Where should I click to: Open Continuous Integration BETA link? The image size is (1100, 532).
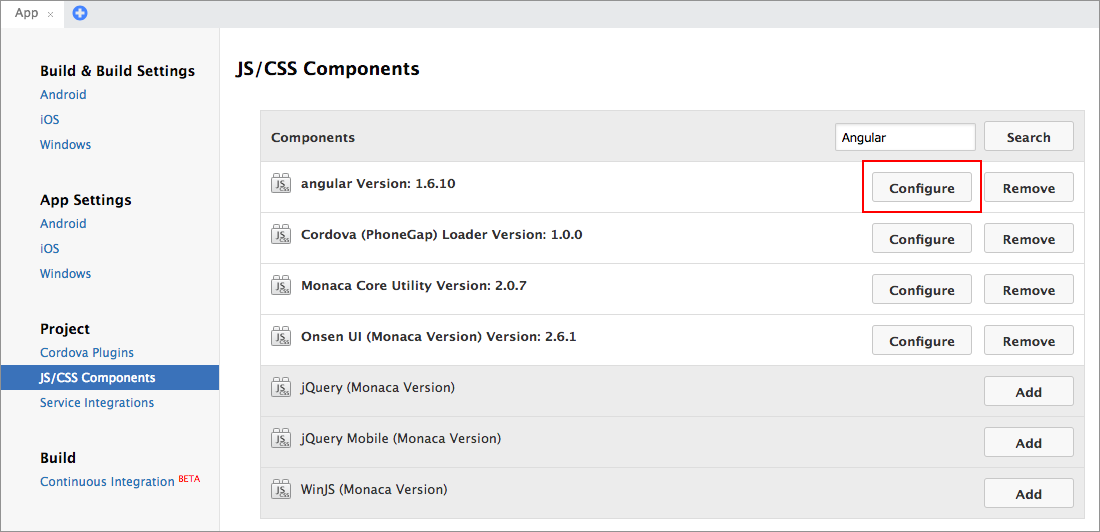click(108, 482)
